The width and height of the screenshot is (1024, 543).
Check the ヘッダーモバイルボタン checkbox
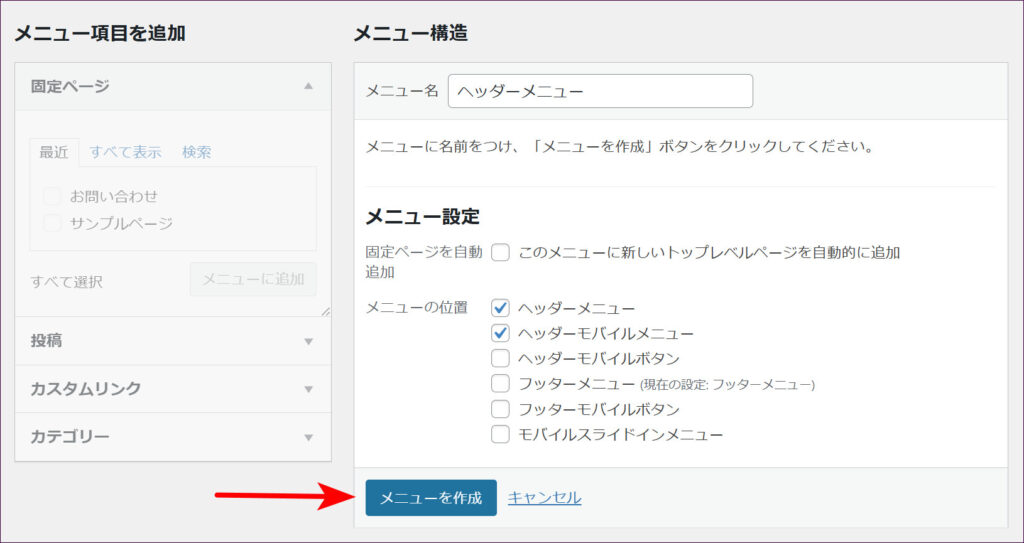(x=501, y=358)
